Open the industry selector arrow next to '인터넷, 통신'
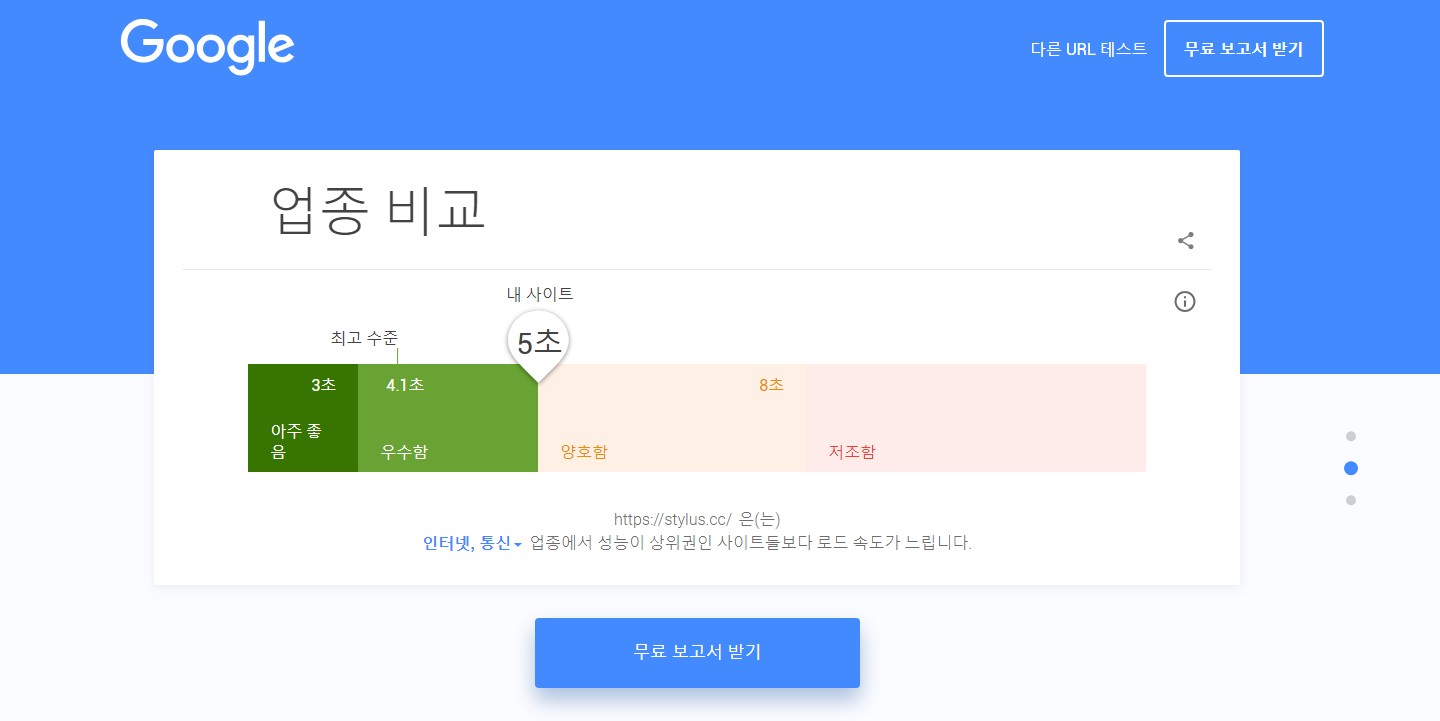 coord(518,544)
